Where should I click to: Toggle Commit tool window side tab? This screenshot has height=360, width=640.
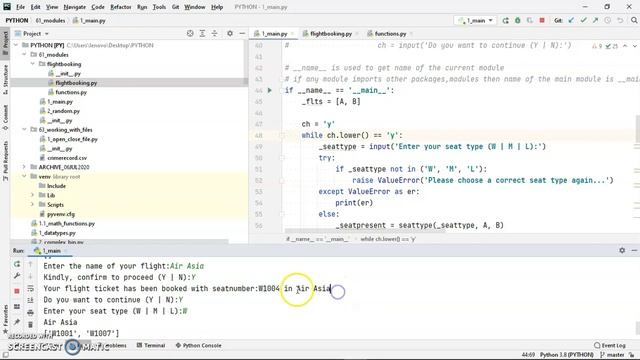tap(5, 118)
